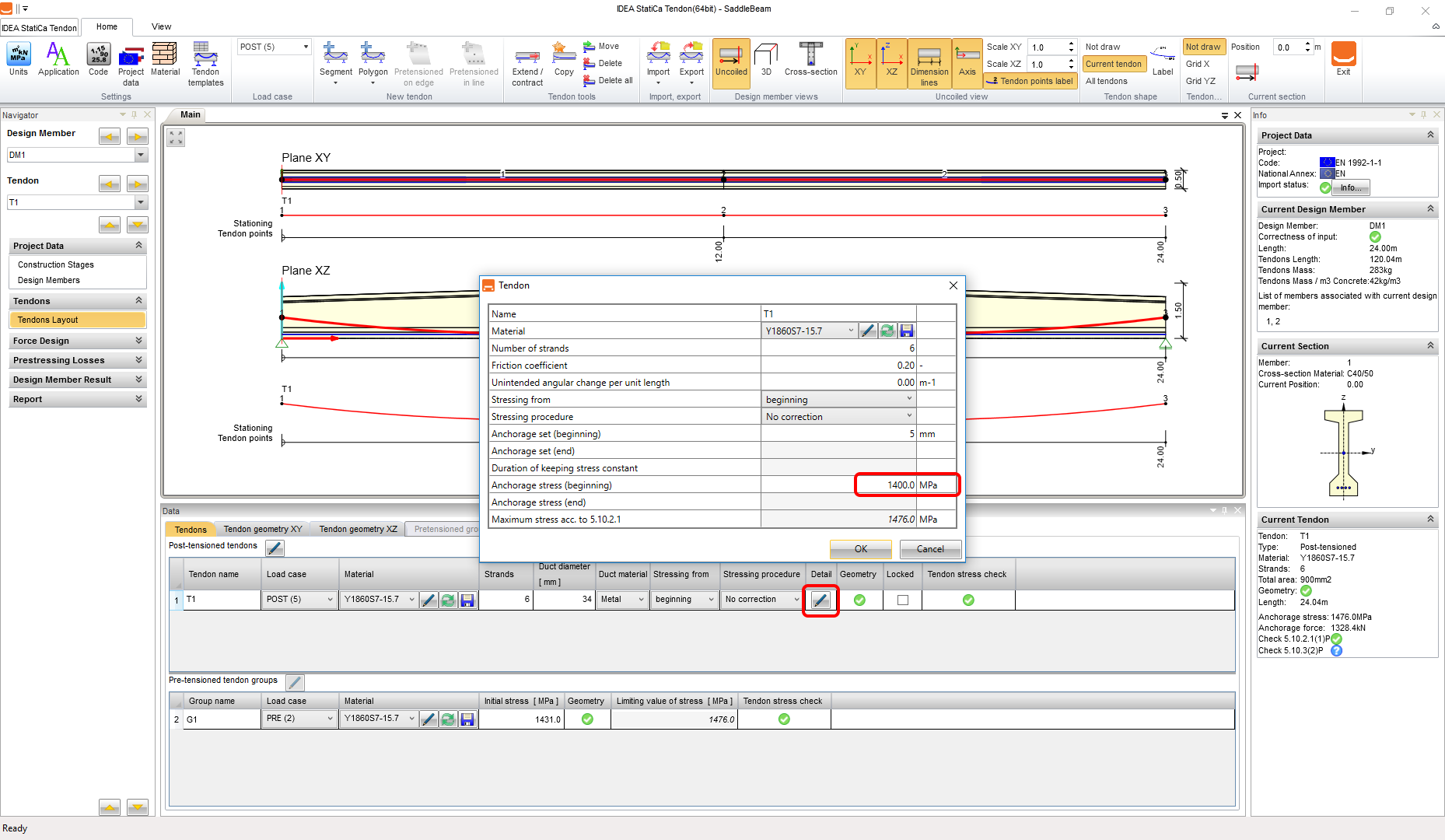Image resolution: width=1445 pixels, height=840 pixels.
Task: Increase the Scale XY spinner value
Action: tap(1071, 44)
